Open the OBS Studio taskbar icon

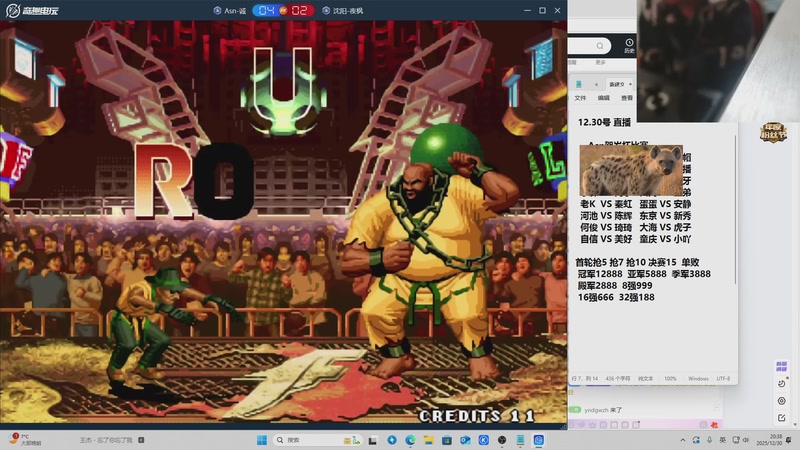[x=502, y=440]
